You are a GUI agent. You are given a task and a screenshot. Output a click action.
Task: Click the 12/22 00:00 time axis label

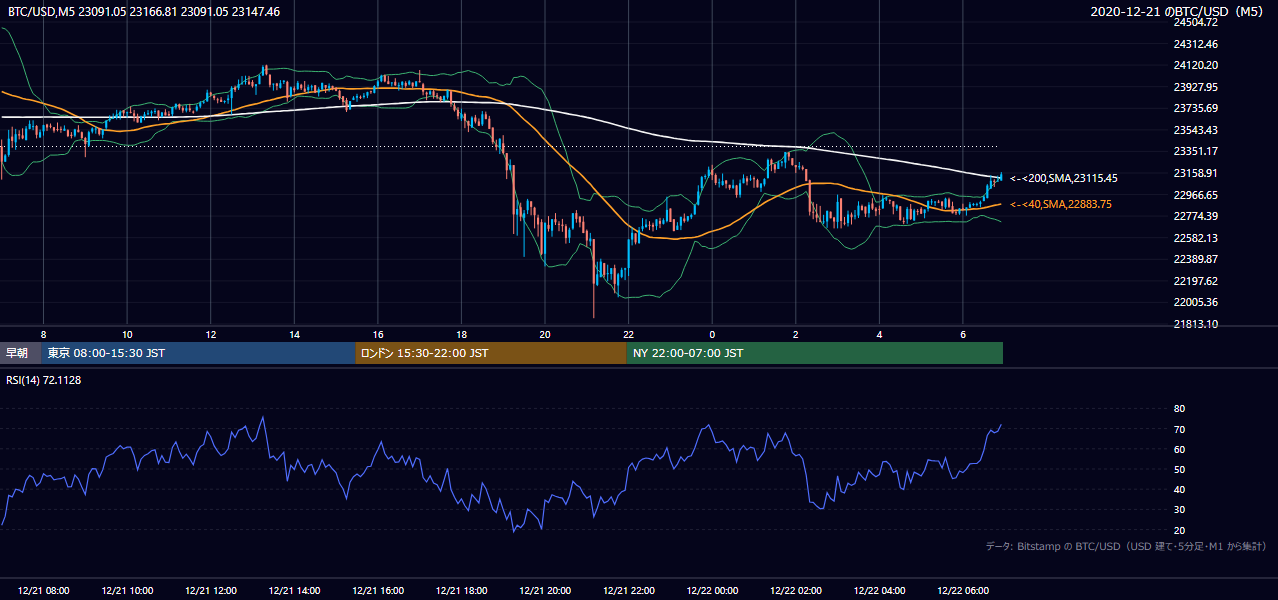click(x=712, y=591)
